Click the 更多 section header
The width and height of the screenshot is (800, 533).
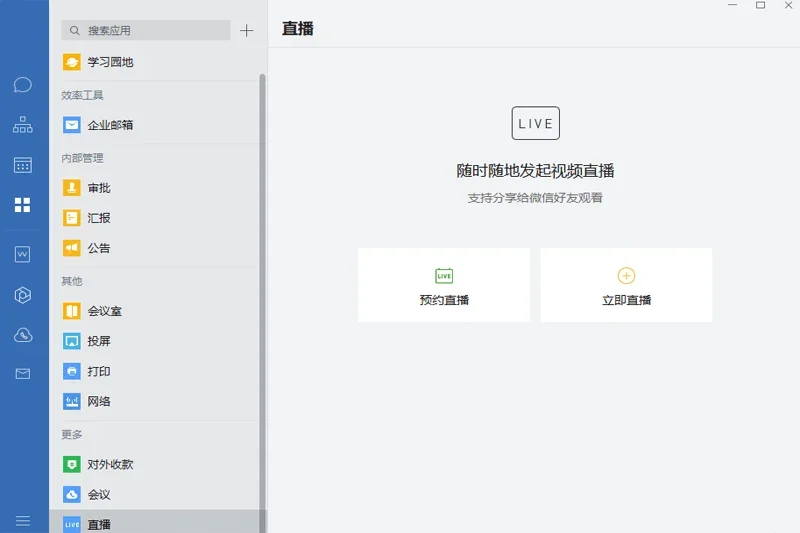coord(72,434)
